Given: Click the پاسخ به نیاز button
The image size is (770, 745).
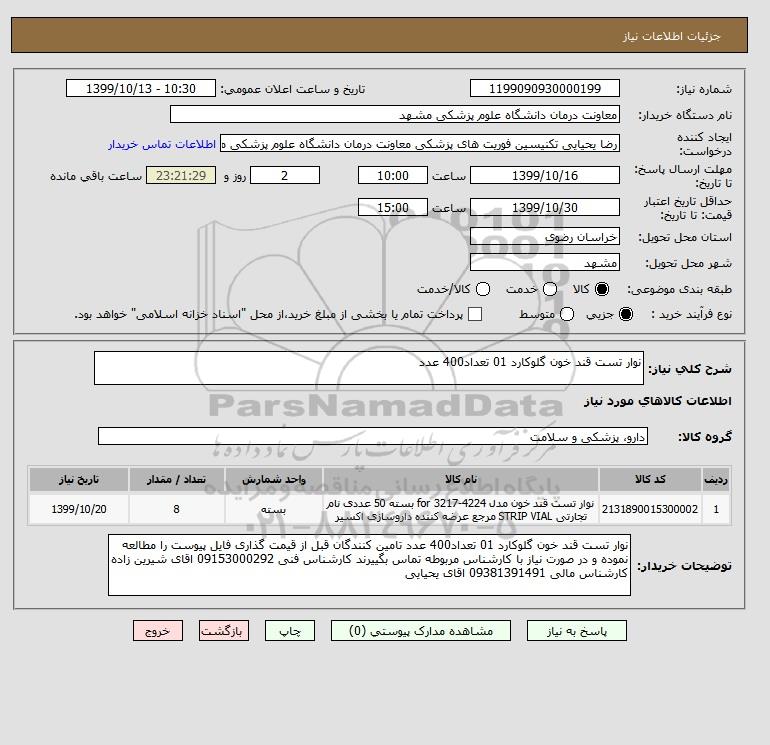Looking at the screenshot, I should [x=577, y=631].
